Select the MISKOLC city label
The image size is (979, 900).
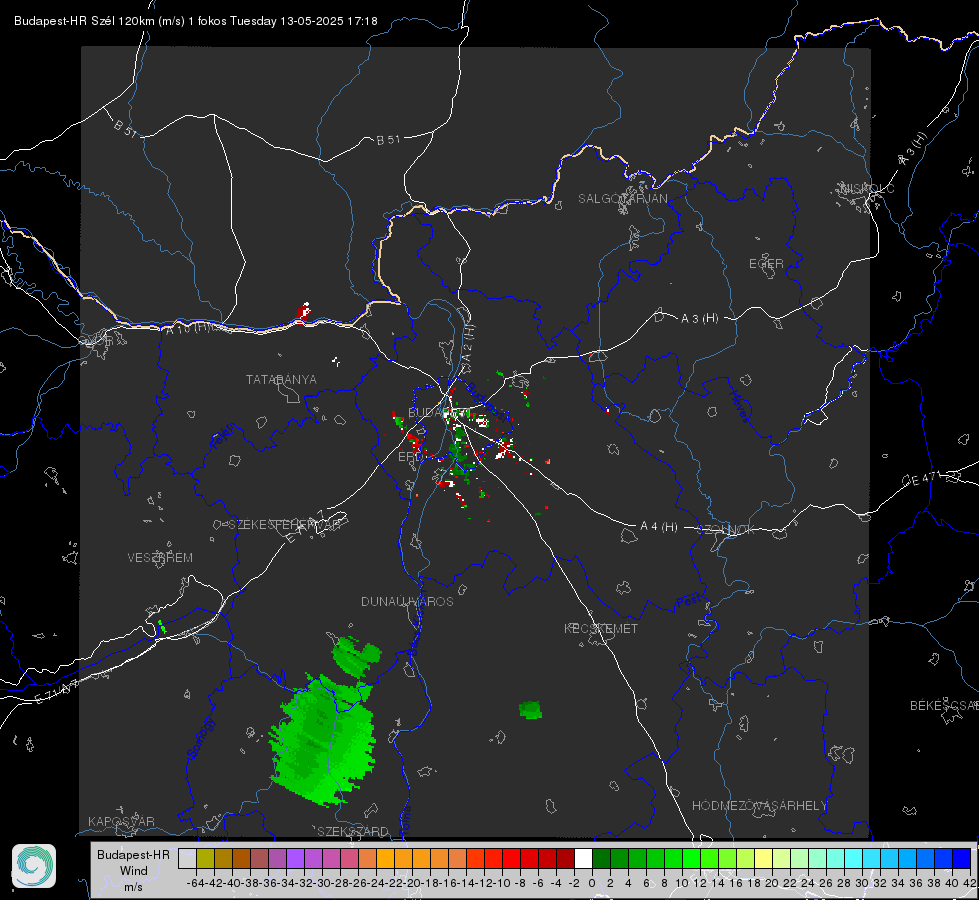[867, 189]
